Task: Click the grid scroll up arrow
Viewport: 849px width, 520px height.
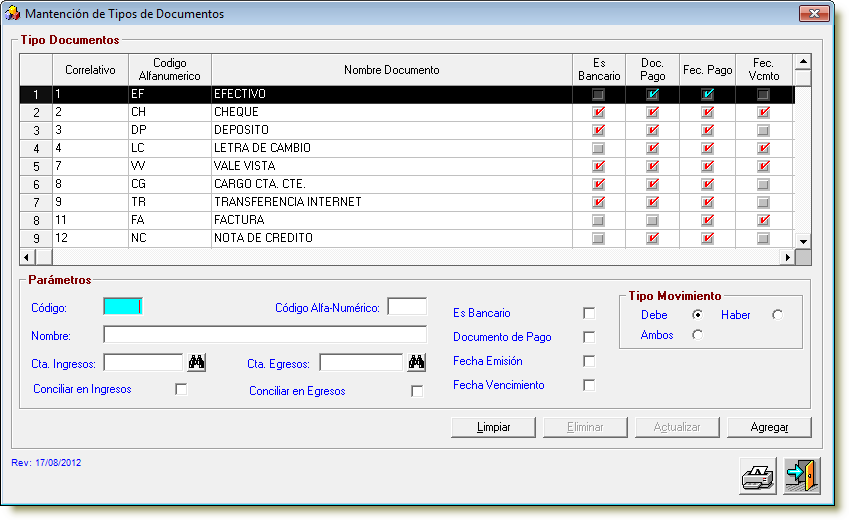Action: 803,62
